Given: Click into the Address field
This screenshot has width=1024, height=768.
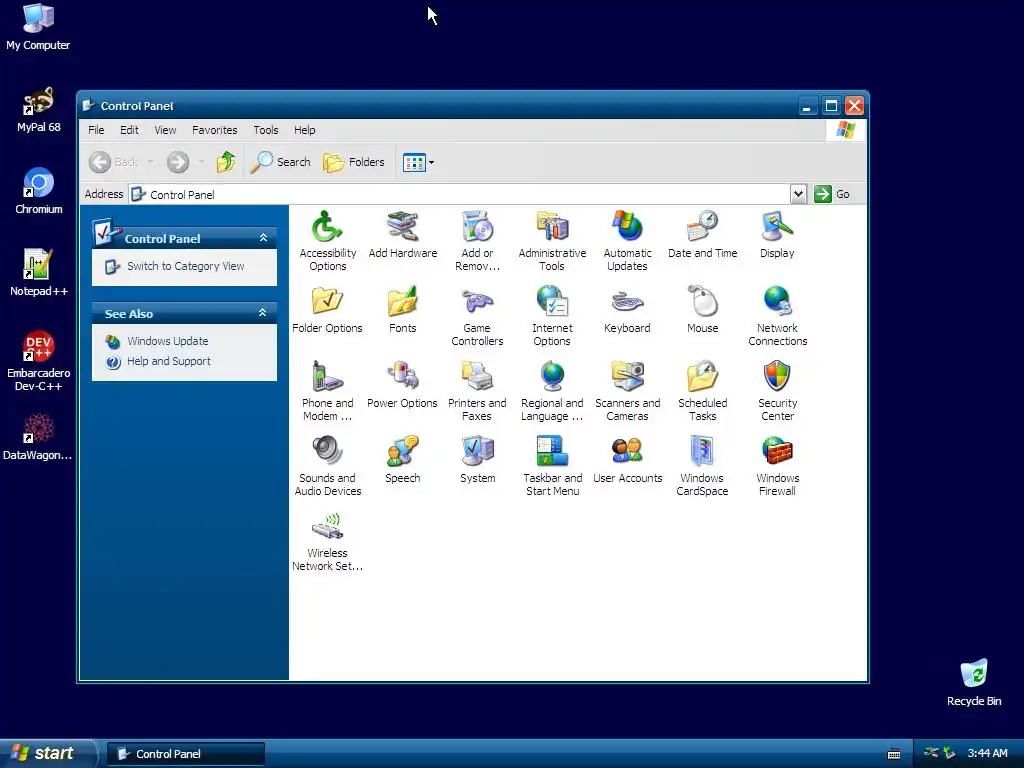Looking at the screenshot, I should (458, 194).
